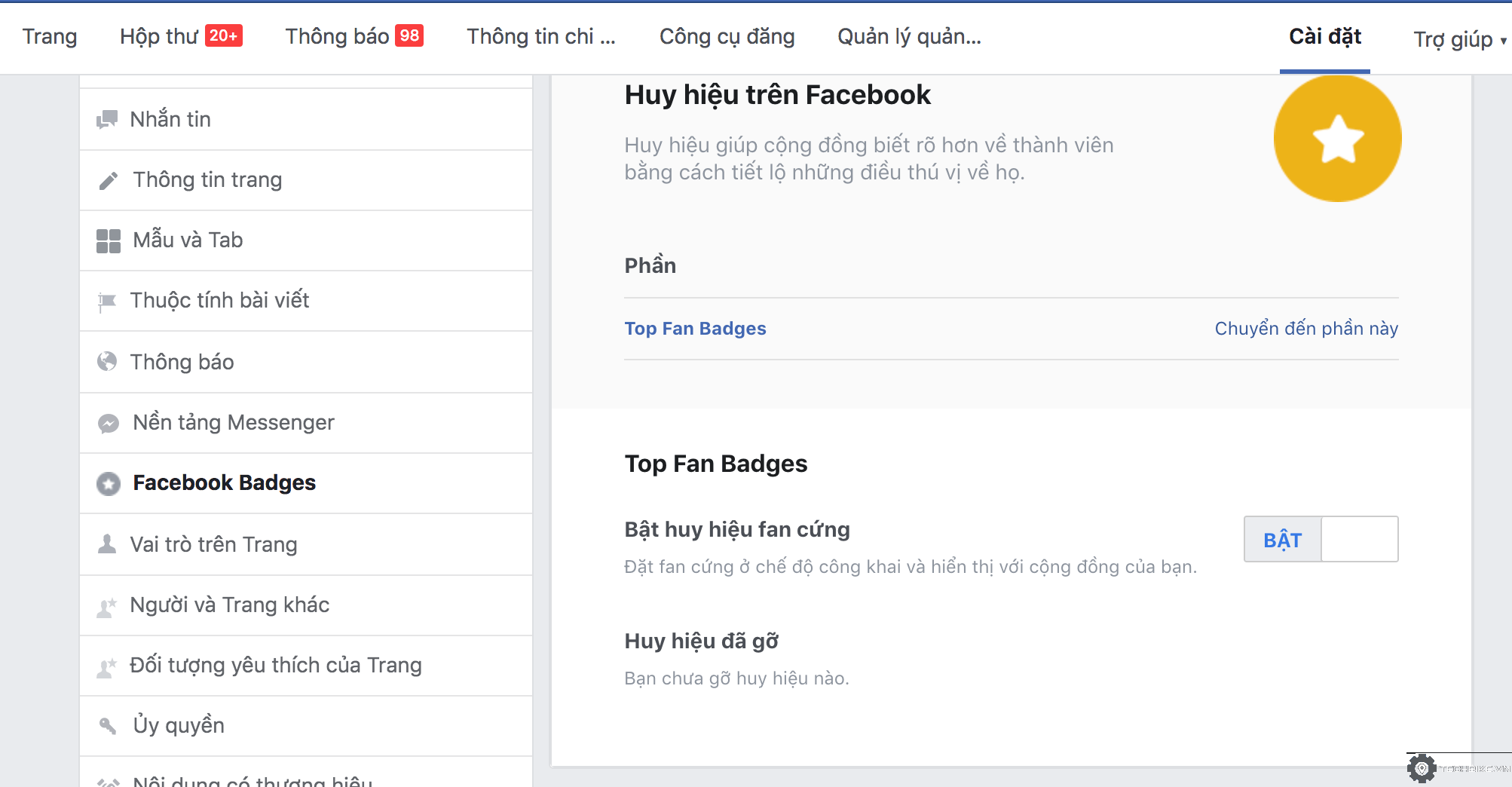Toggle the BẬT switch for fan cứng badges
Image resolution: width=1512 pixels, height=787 pixels.
[x=1321, y=539]
